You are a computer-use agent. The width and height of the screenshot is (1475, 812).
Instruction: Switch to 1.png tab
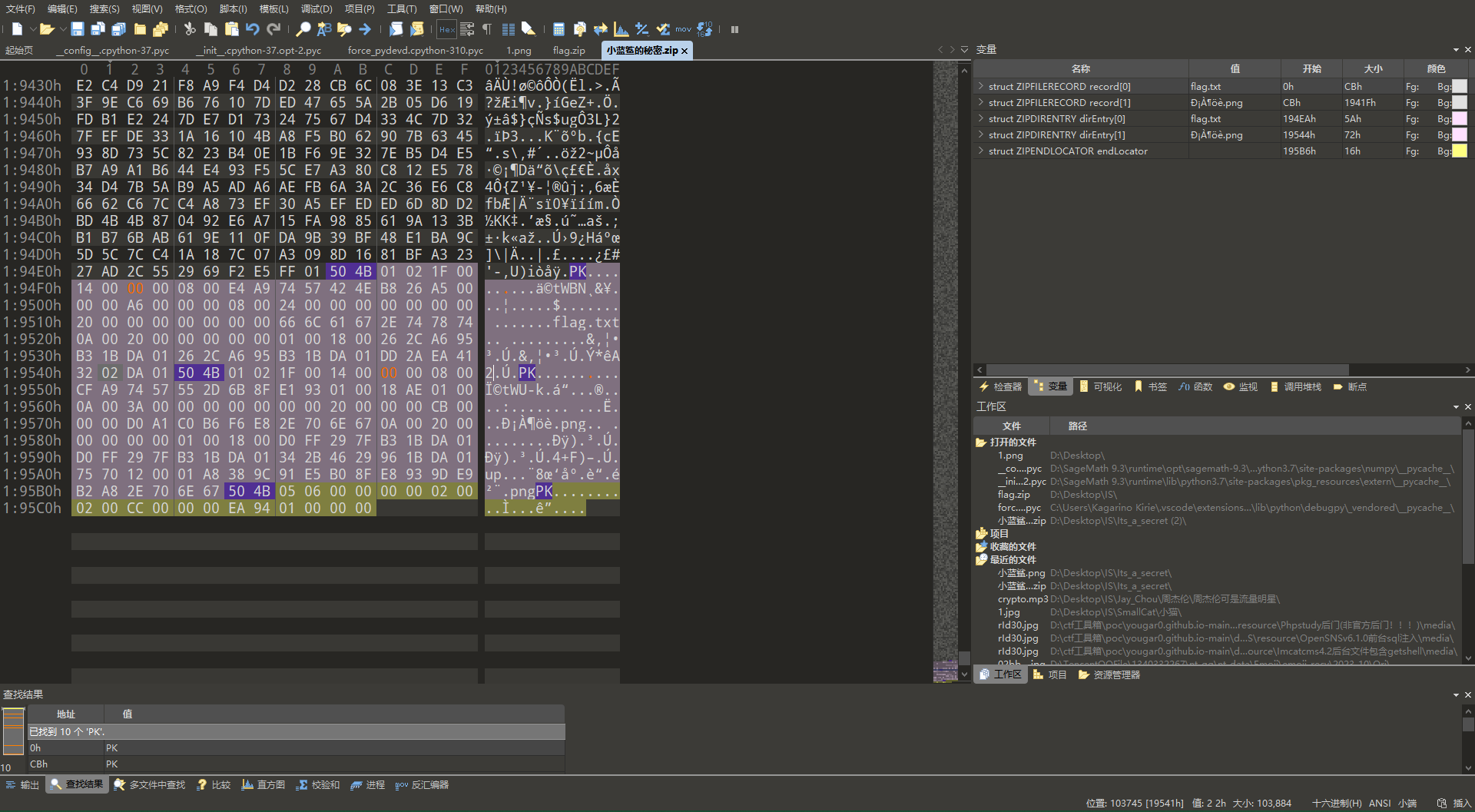(519, 50)
